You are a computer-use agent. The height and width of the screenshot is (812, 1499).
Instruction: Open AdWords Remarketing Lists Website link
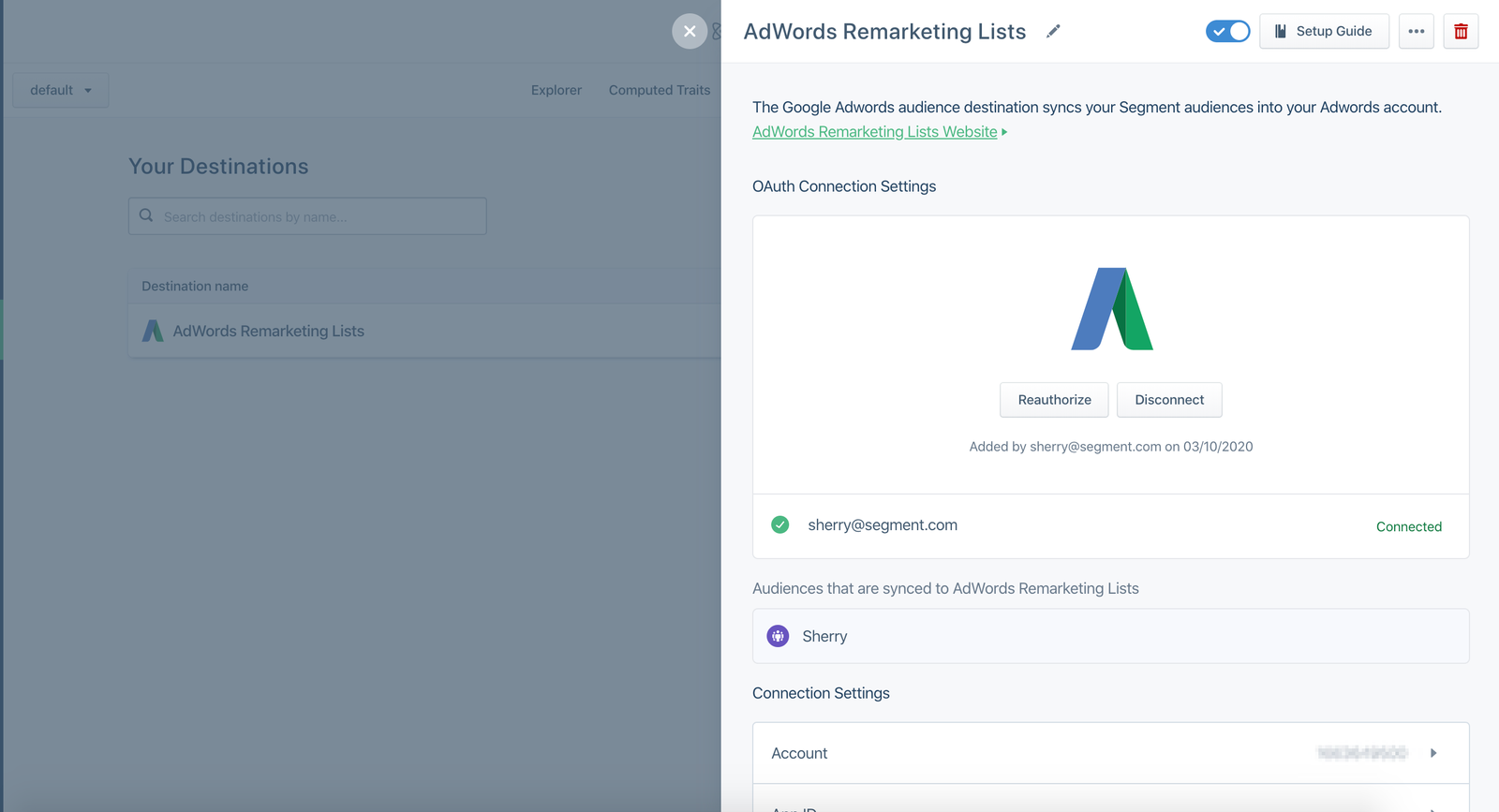874,132
